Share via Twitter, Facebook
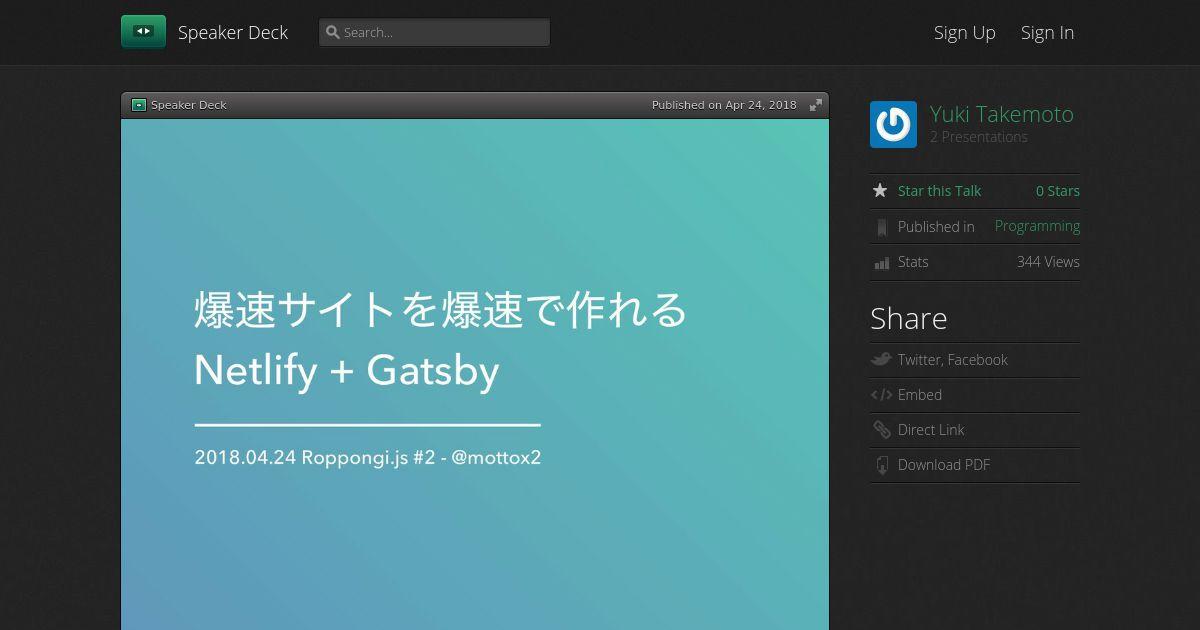Viewport: 1200px width, 630px height. click(953, 360)
